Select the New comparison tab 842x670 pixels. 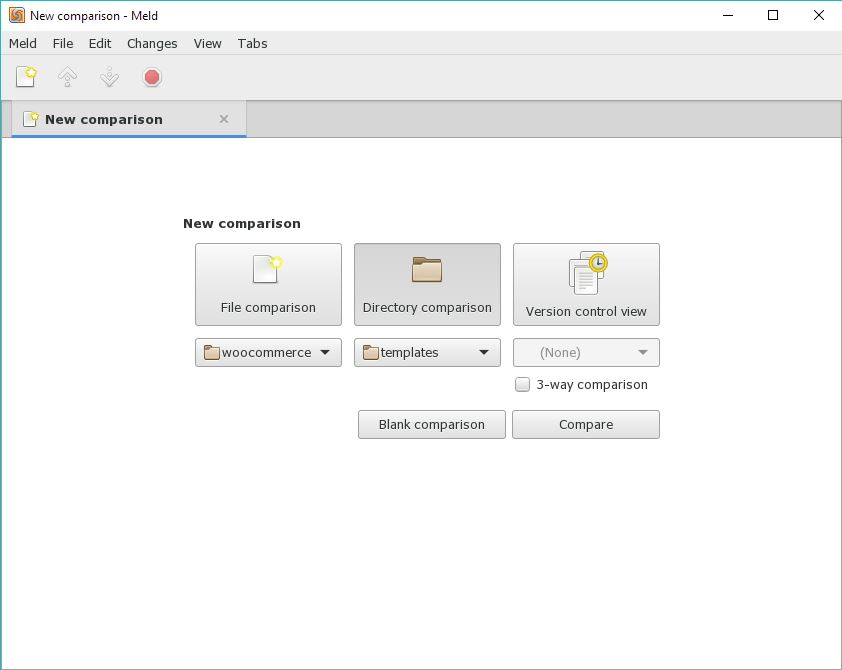pos(129,119)
